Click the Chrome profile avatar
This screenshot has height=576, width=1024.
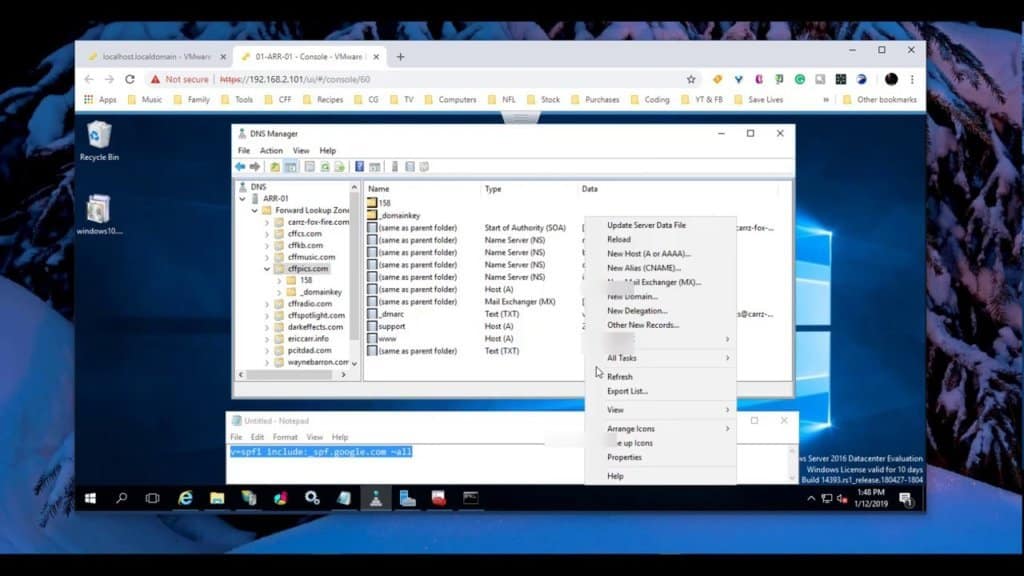pyautogui.click(x=891, y=79)
